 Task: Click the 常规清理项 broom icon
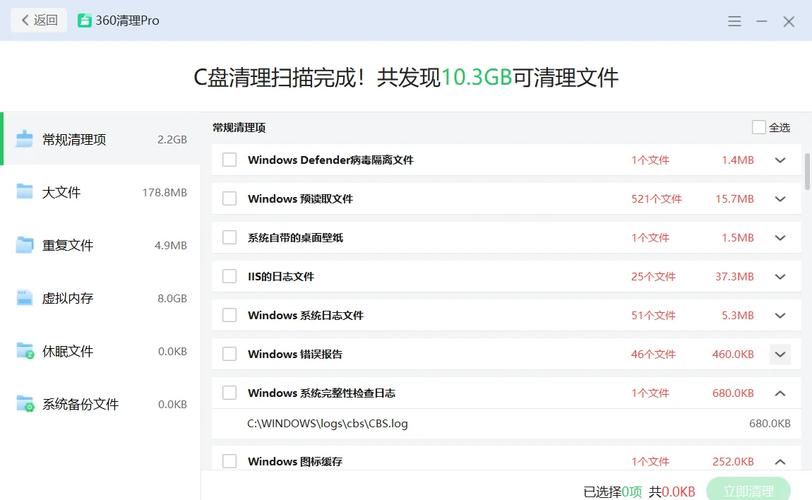(x=24, y=139)
